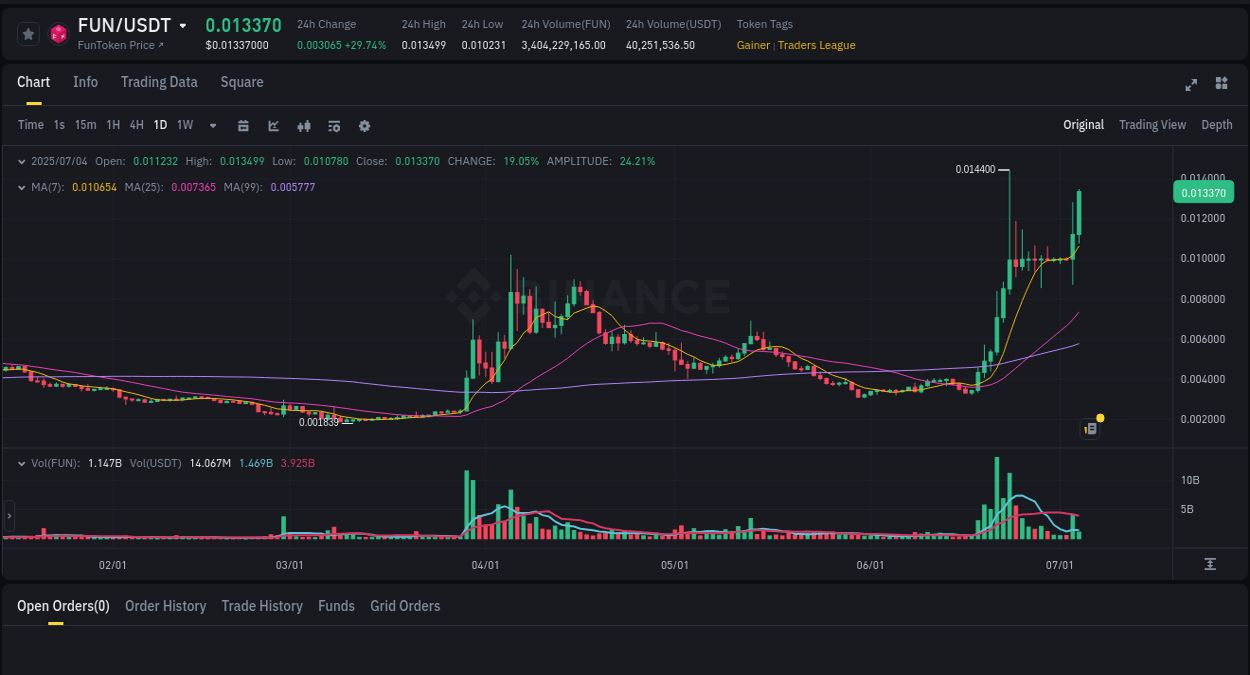Open the Order History tab
This screenshot has height=675, width=1250.
coord(165,606)
